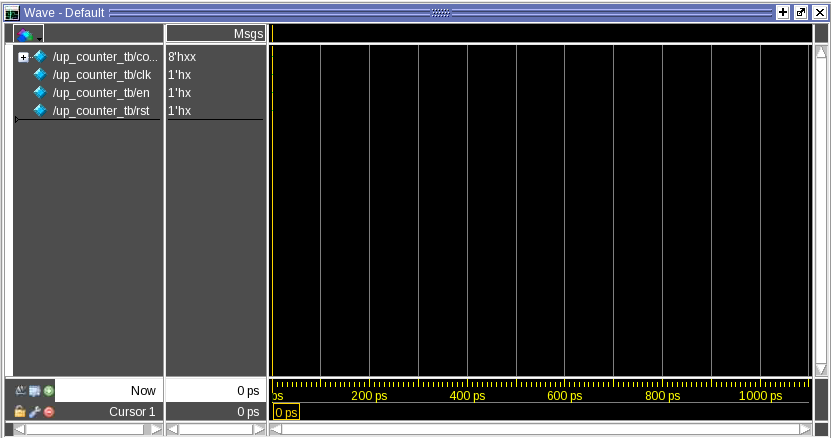This screenshot has height=438, width=831.
Task: Click the Now time value 0 ps
Action: [x=248, y=391]
